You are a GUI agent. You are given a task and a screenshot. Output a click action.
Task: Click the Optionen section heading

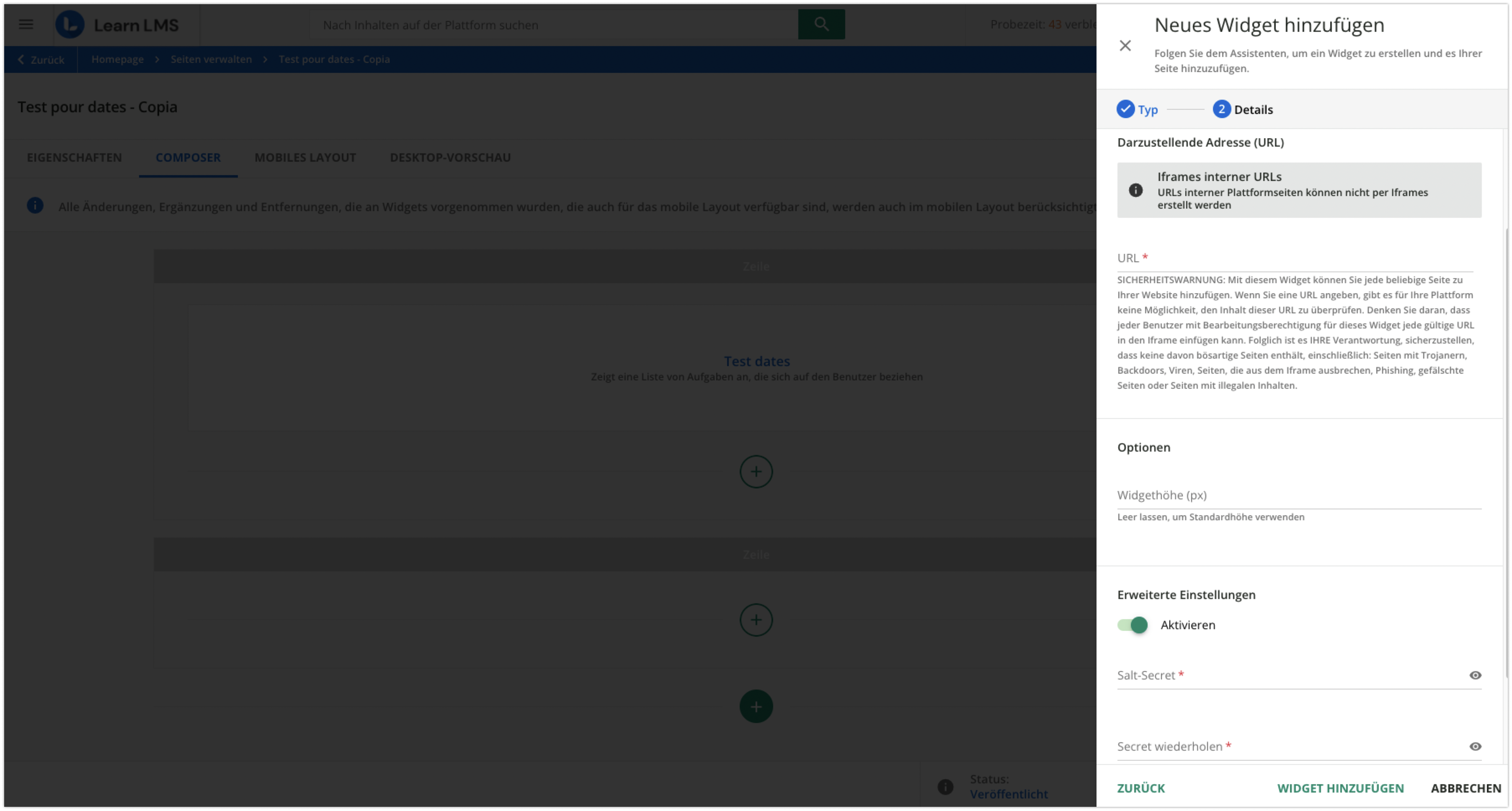click(x=1143, y=447)
